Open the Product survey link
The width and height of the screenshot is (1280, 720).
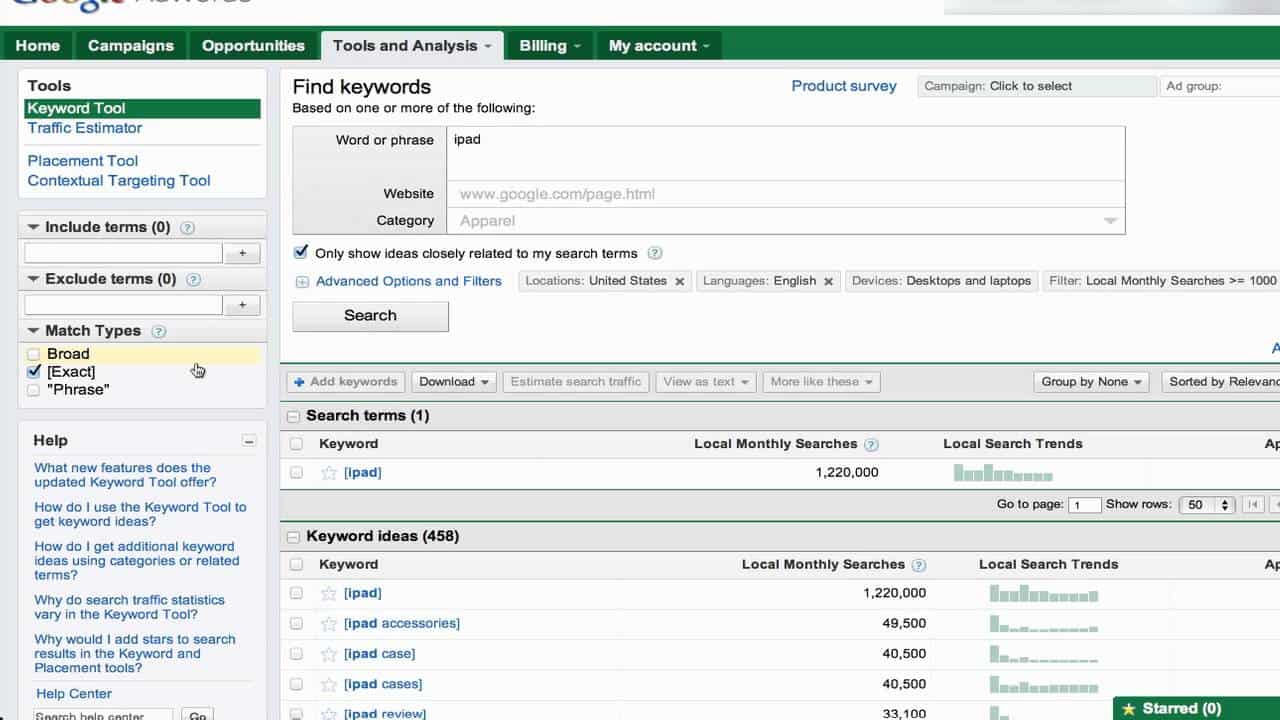843,86
